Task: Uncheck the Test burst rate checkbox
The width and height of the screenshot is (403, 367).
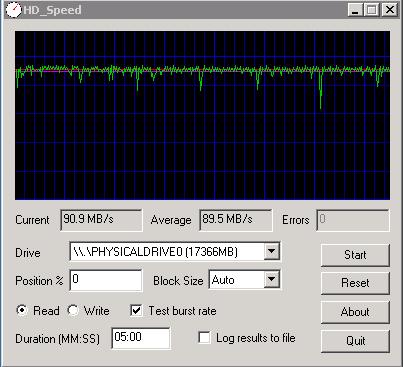Action: tap(136, 311)
